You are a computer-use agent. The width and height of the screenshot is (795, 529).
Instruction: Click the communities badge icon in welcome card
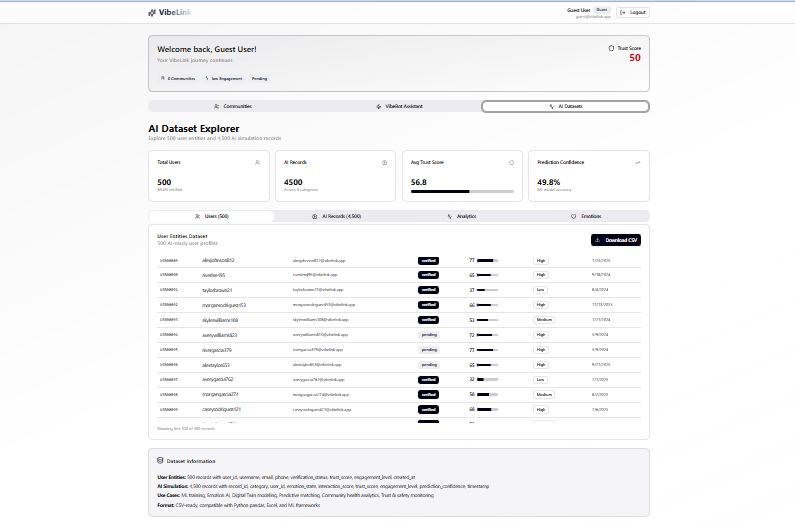click(x=163, y=78)
